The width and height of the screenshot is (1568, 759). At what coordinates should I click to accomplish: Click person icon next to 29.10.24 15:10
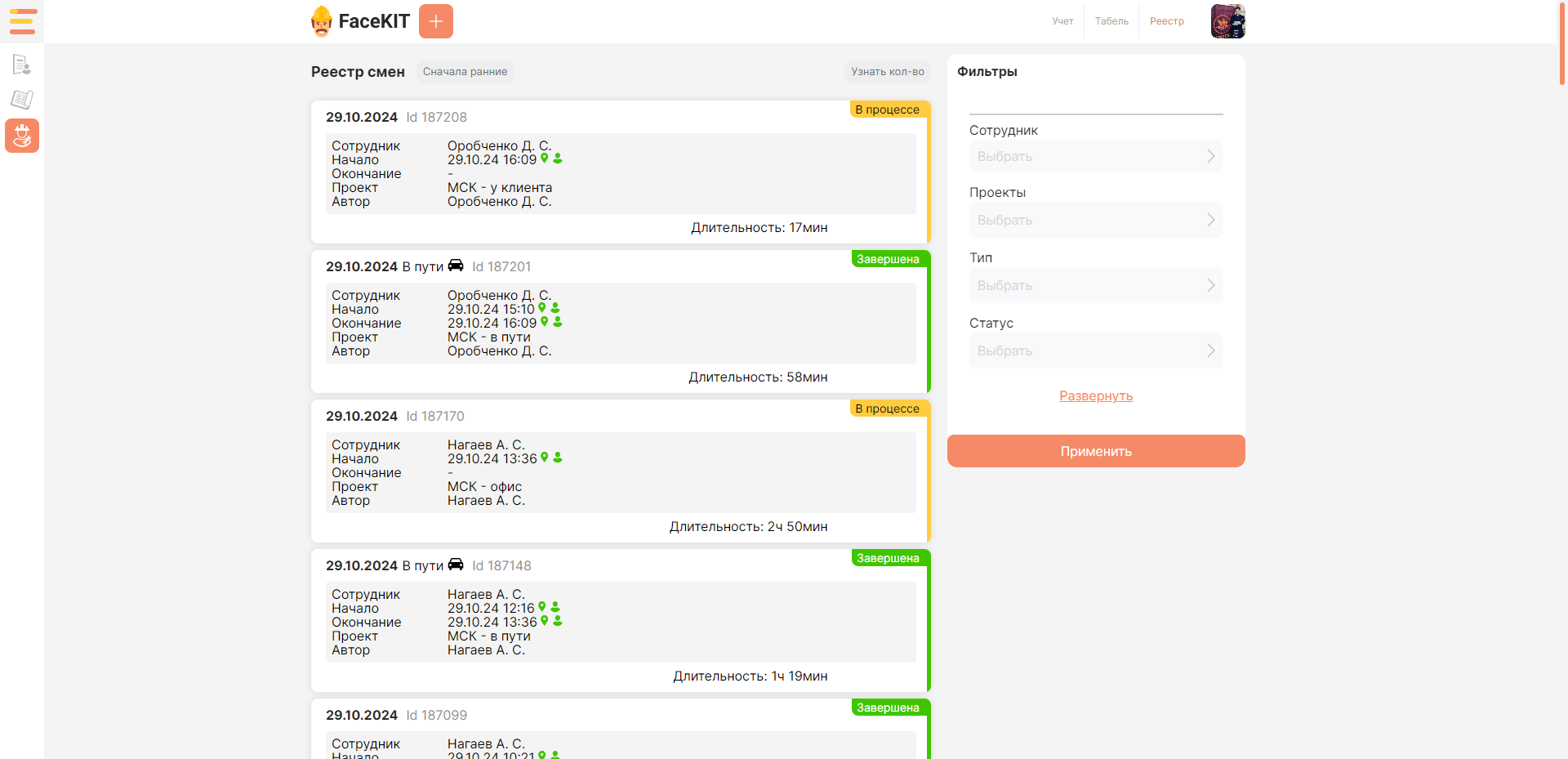(555, 308)
